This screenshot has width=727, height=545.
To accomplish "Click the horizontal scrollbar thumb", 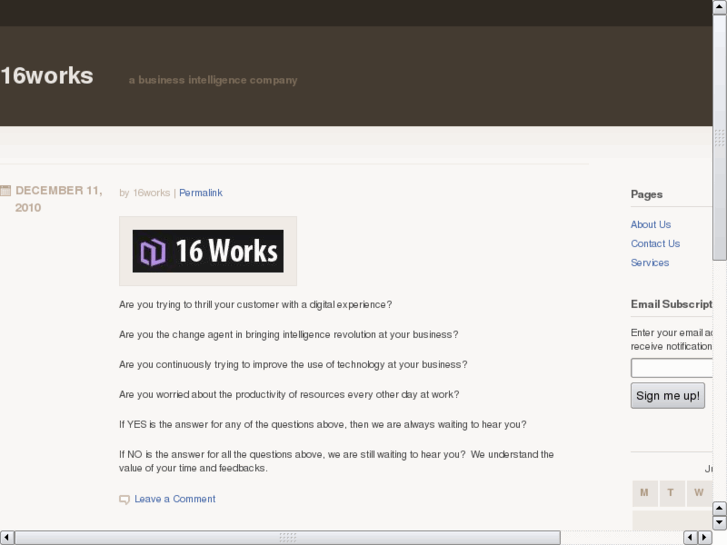I will tap(287, 537).
